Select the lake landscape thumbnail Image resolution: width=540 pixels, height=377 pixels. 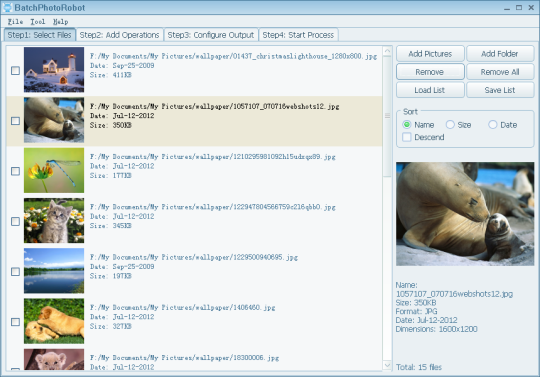pos(54,271)
